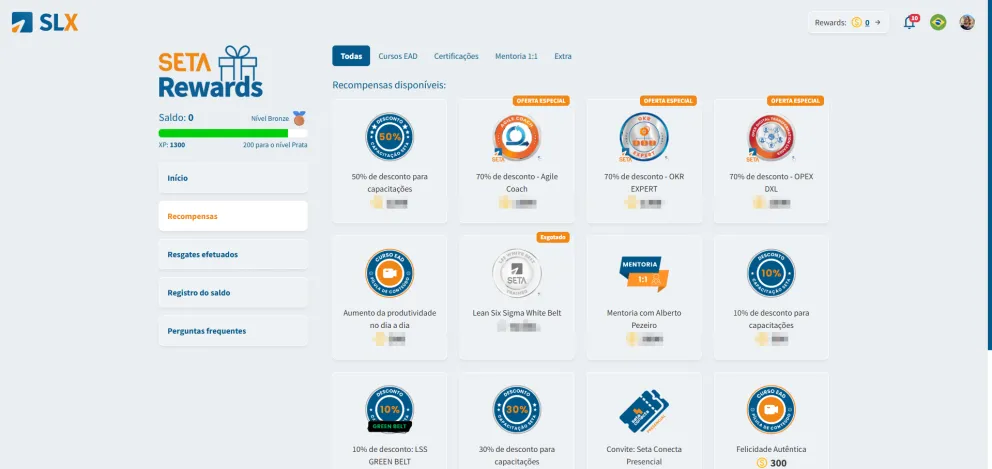This screenshot has width=992, height=469.
Task: Switch to the Mentoria 1:1 tab
Action: coord(516,56)
